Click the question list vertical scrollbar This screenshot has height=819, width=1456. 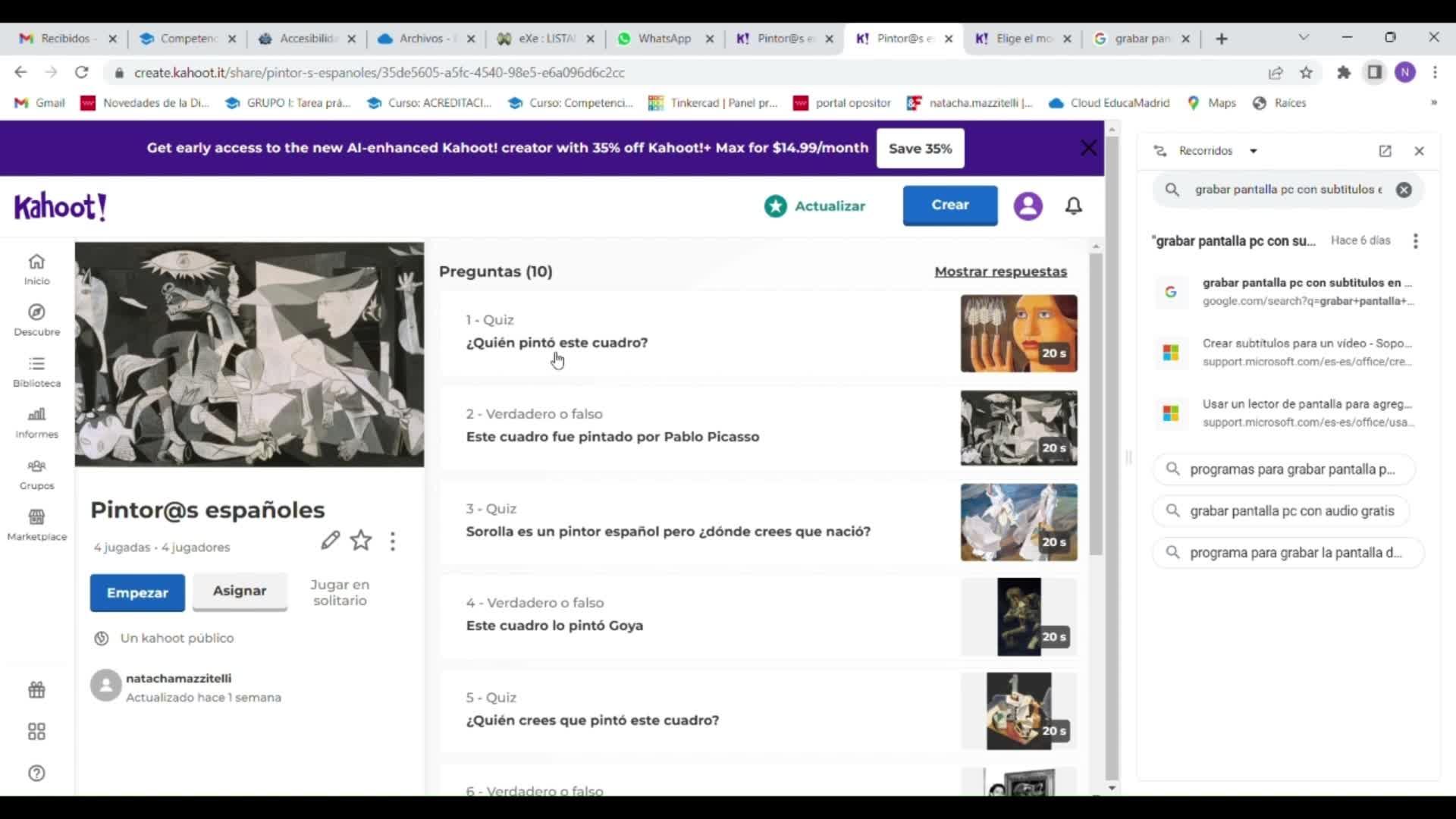1096,402
